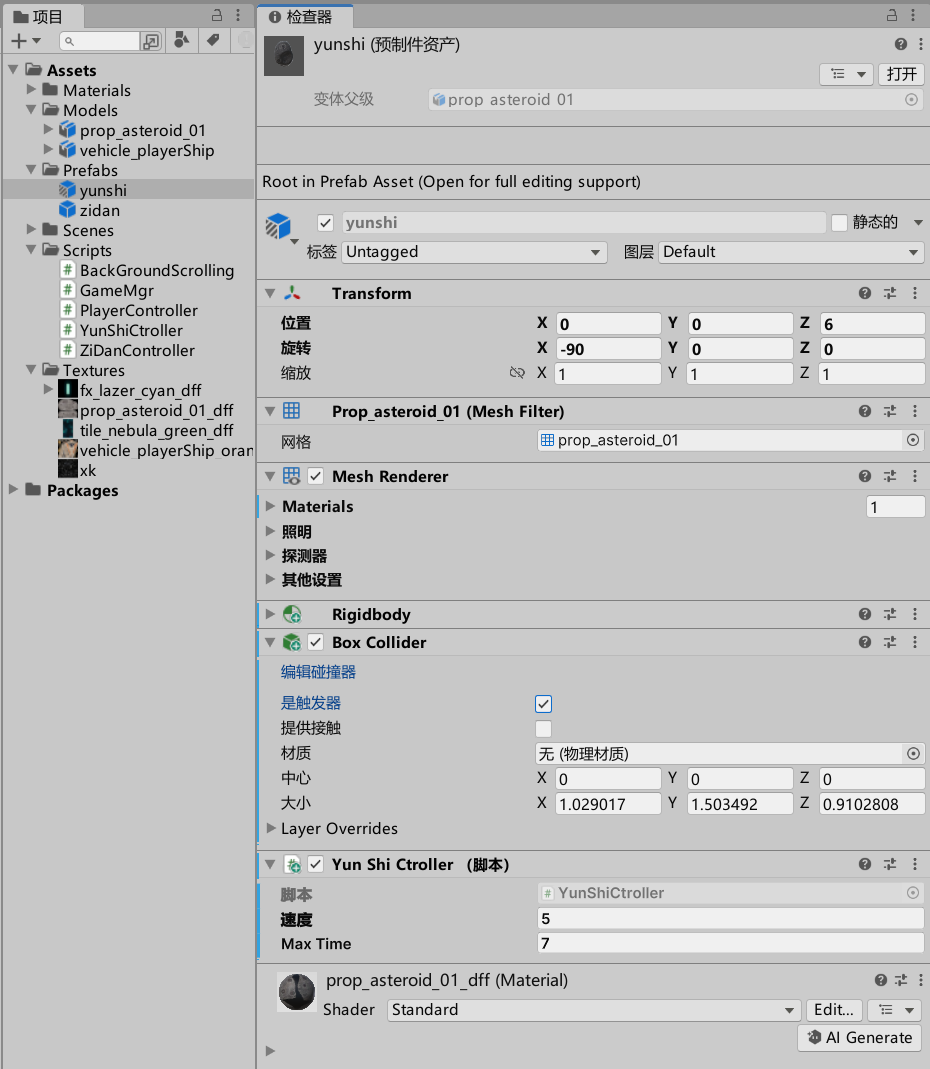Screen dimensions: 930x1069
Task: Click the Project search input box
Action: point(100,41)
